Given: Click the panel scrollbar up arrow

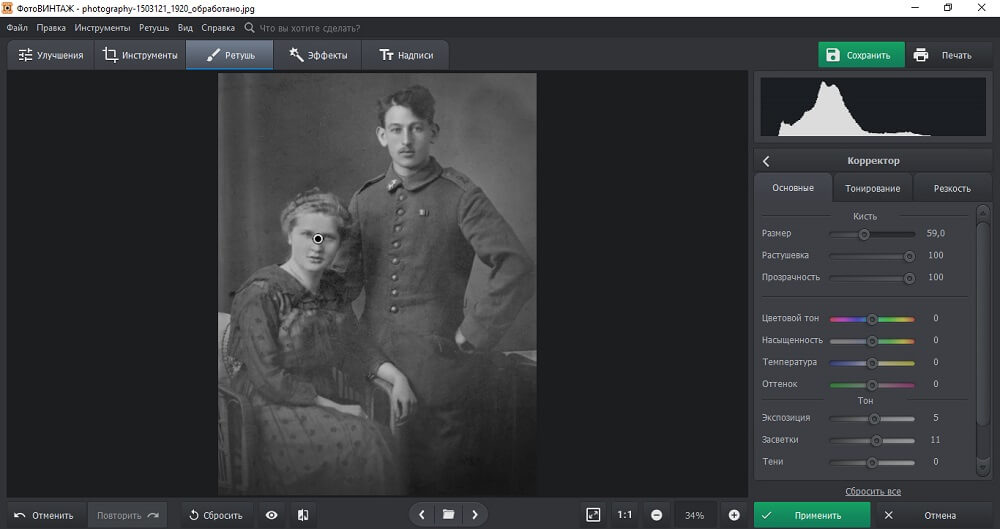Looking at the screenshot, I should pos(983,212).
